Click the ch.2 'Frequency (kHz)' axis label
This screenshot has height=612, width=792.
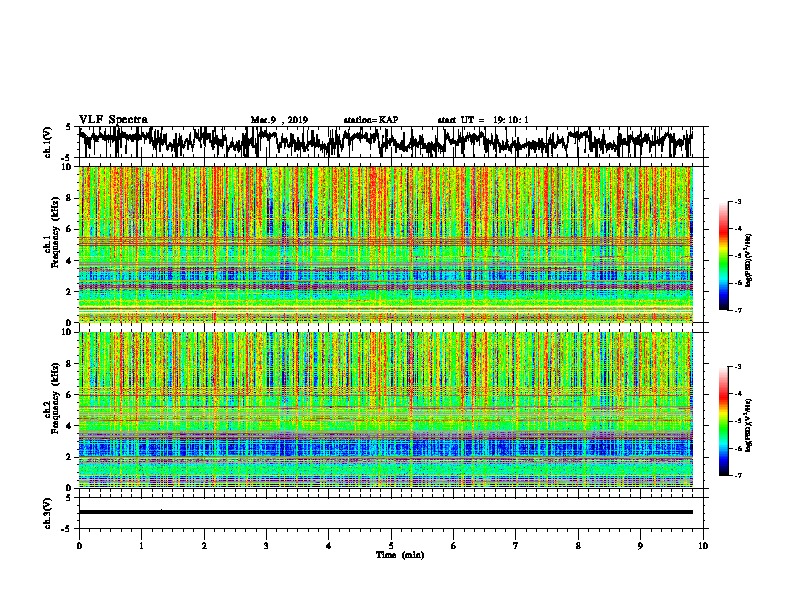55,398
